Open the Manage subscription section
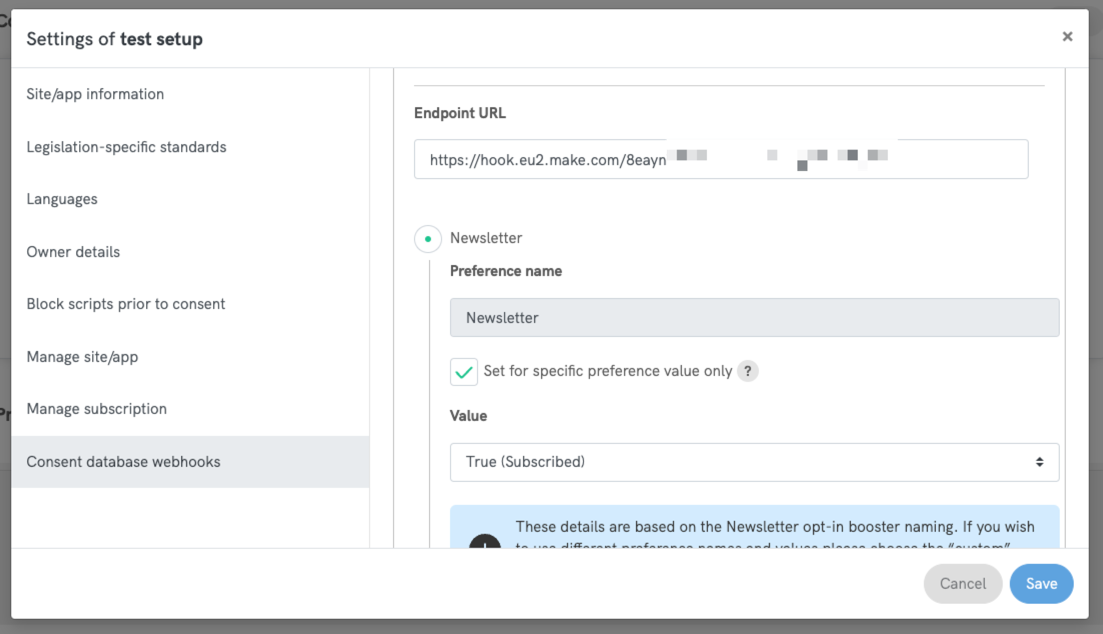 [x=96, y=409]
